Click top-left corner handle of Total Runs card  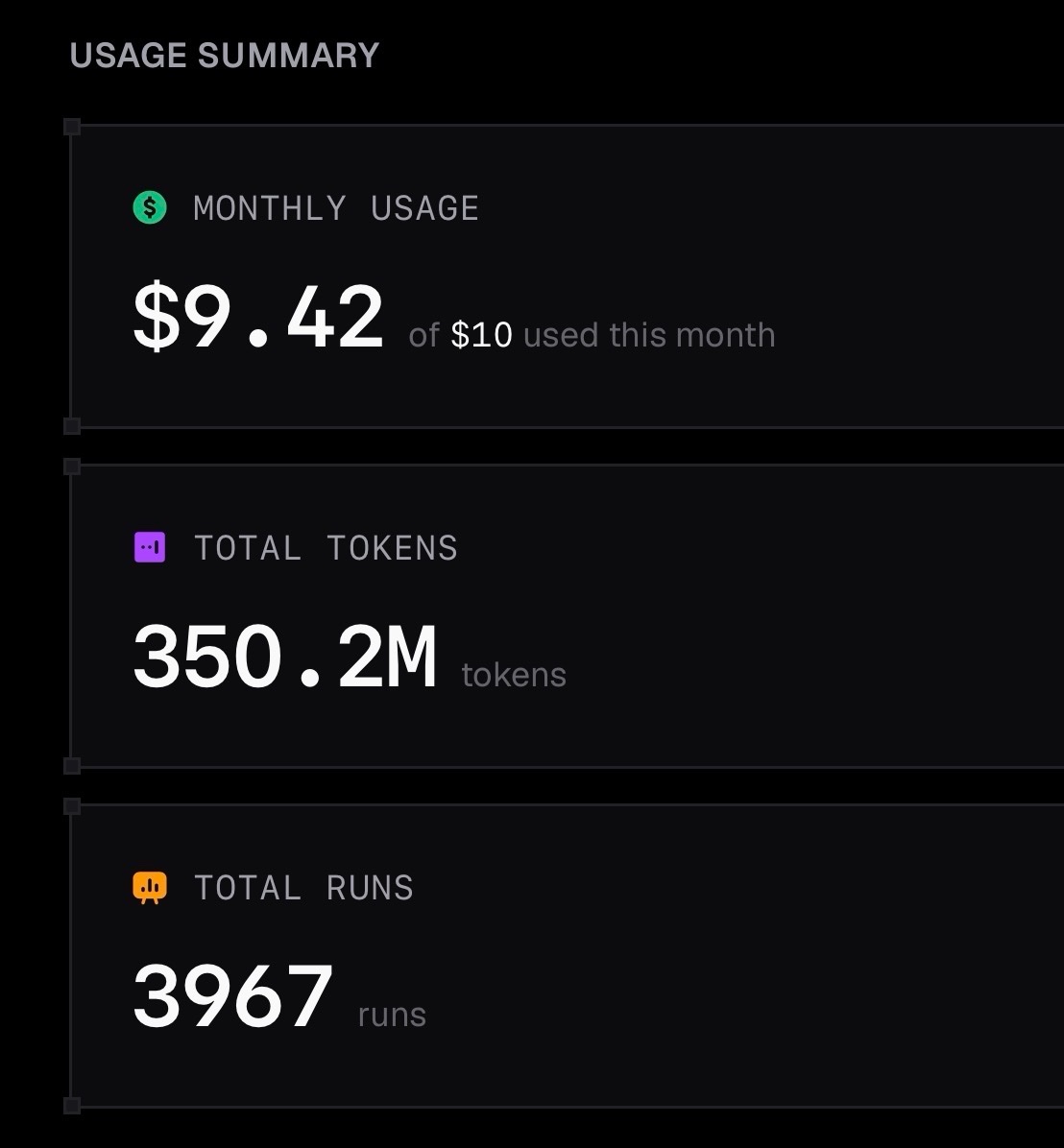pos(72,806)
